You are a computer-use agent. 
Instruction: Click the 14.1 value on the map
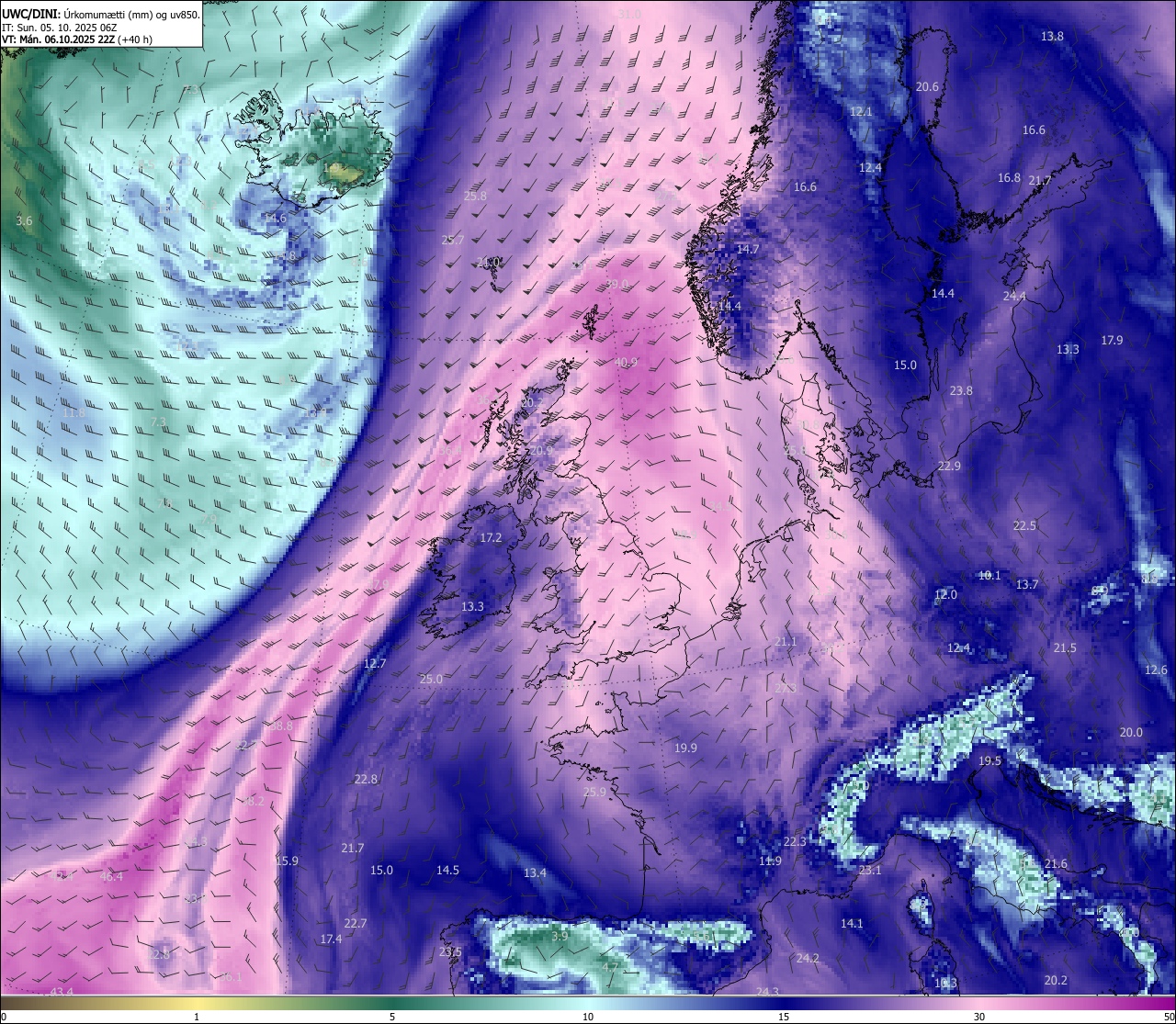[852, 923]
